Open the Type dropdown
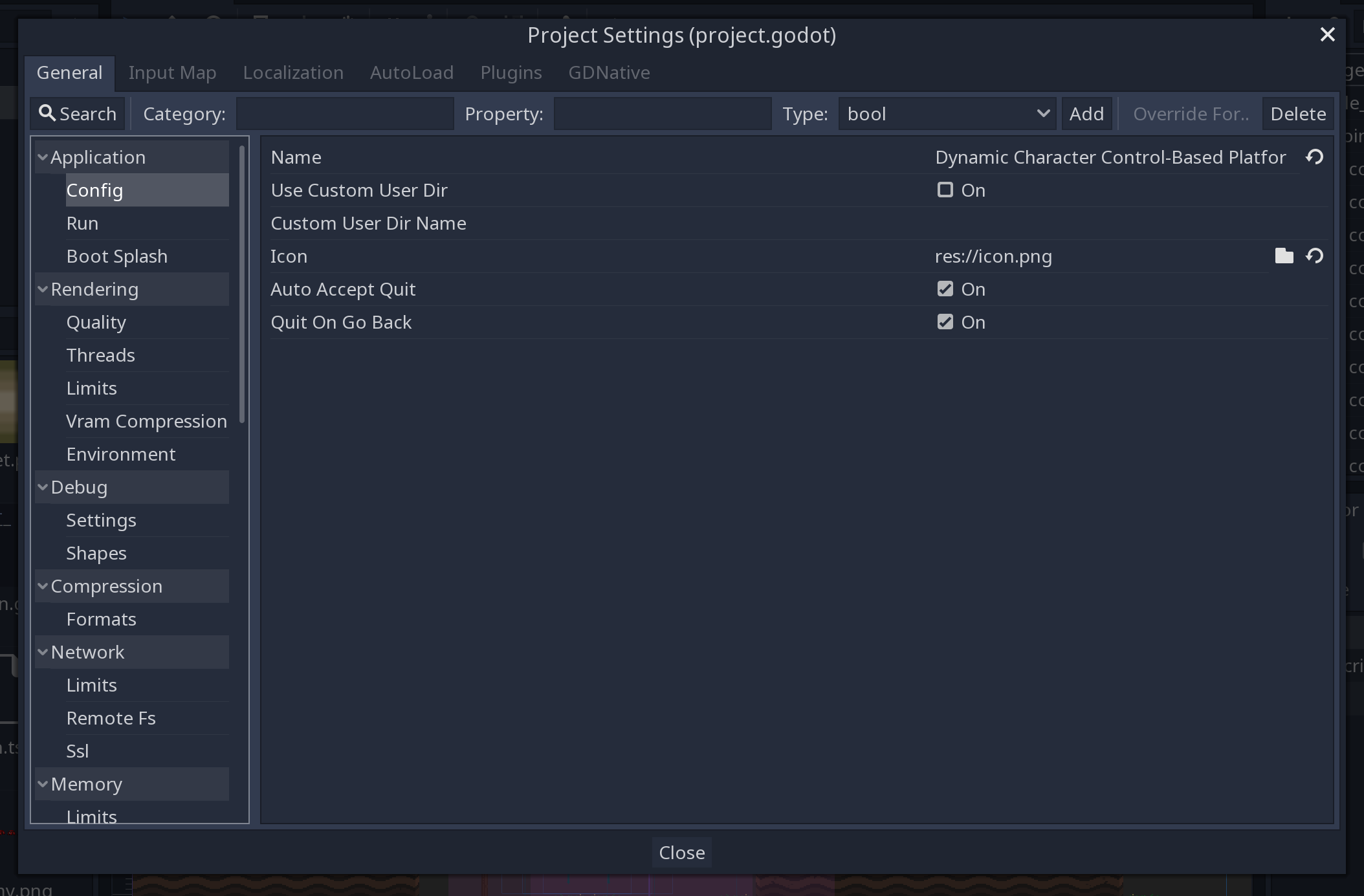This screenshot has height=896, width=1364. tap(1043, 113)
